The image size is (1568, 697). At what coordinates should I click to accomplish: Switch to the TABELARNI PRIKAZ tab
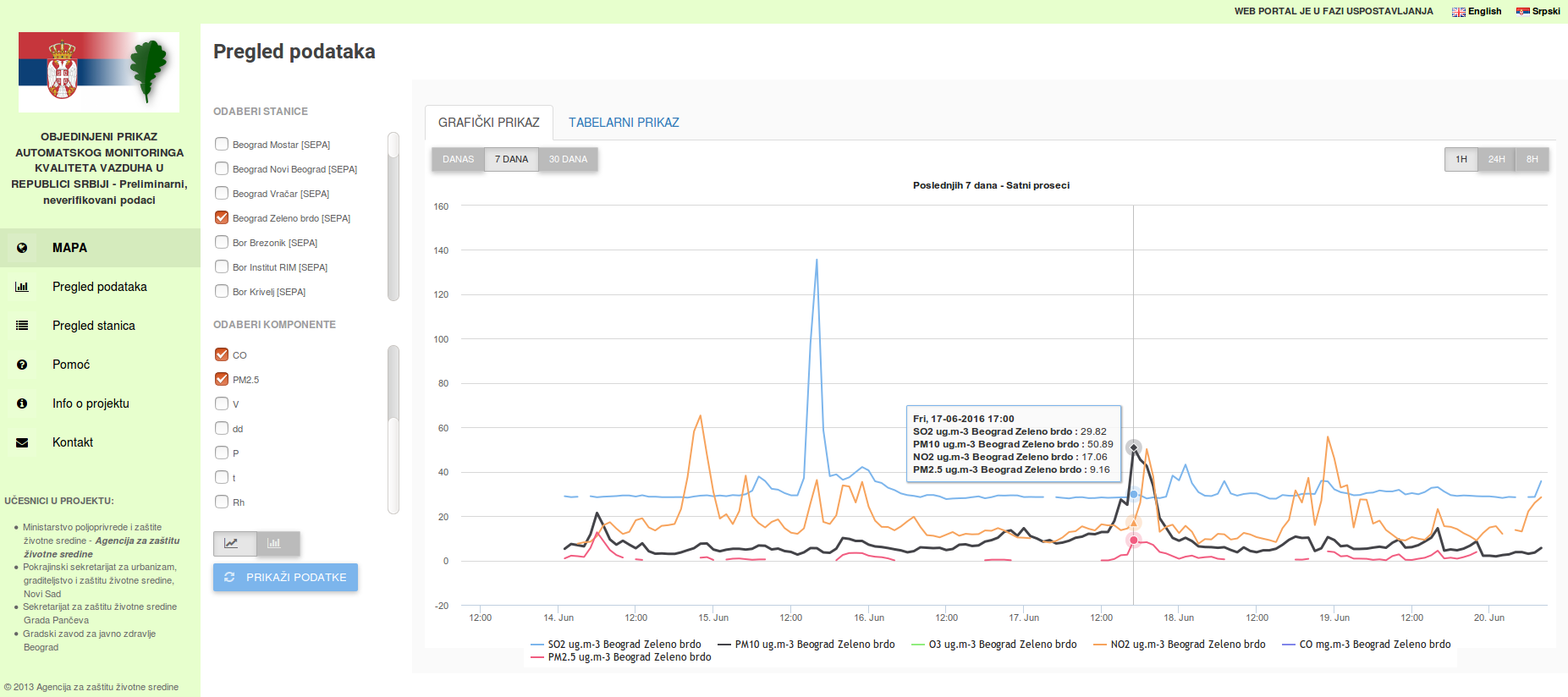pos(624,123)
